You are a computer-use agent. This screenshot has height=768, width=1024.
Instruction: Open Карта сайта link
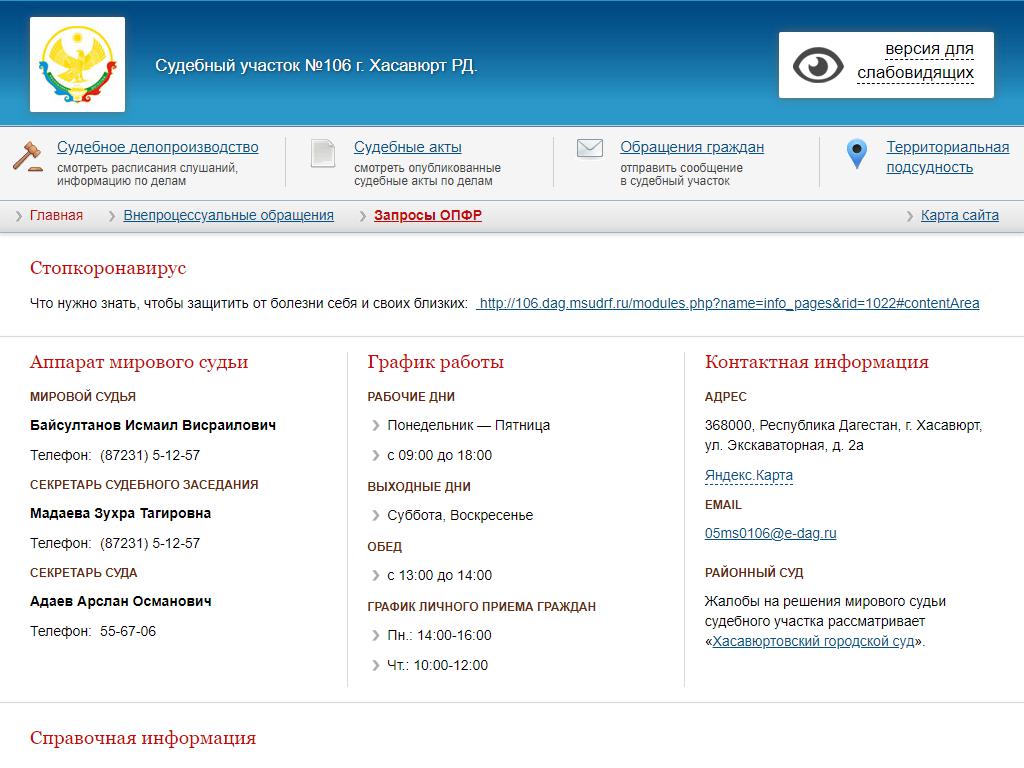tap(959, 215)
